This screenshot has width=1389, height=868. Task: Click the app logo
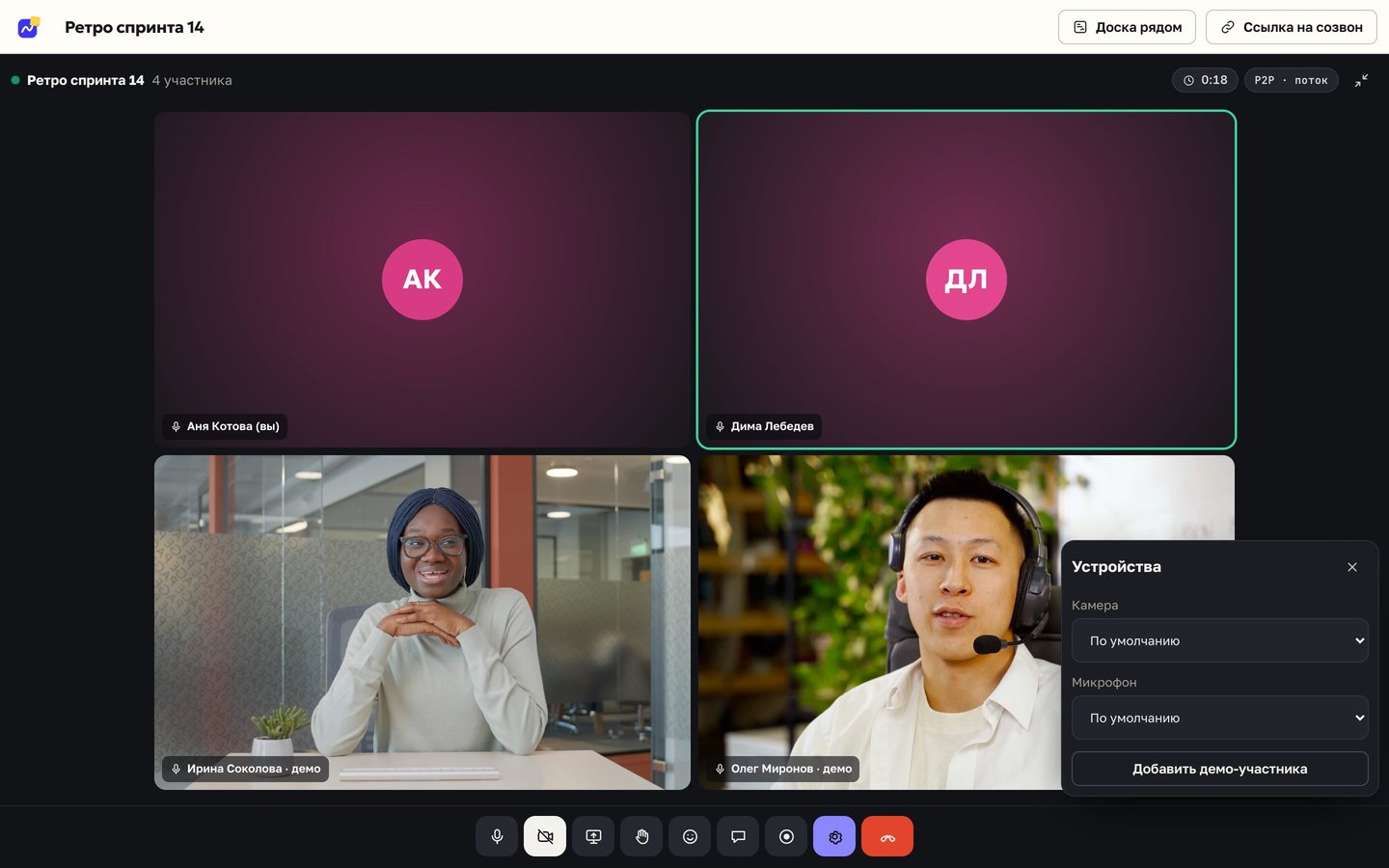pos(29,27)
